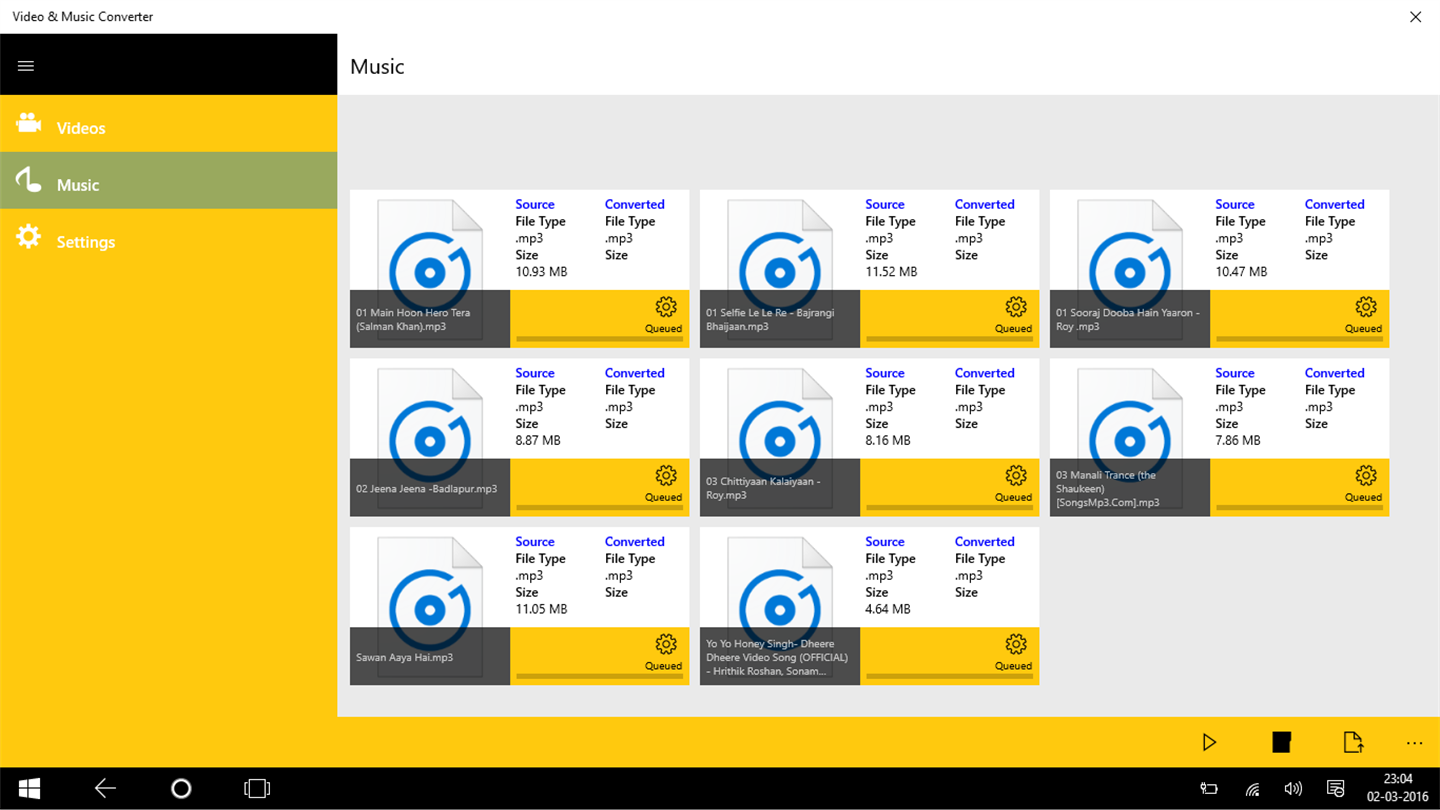Open conversion settings gear for Jeena Jeena
Image resolution: width=1440 pixels, height=810 pixels.
tap(666, 476)
